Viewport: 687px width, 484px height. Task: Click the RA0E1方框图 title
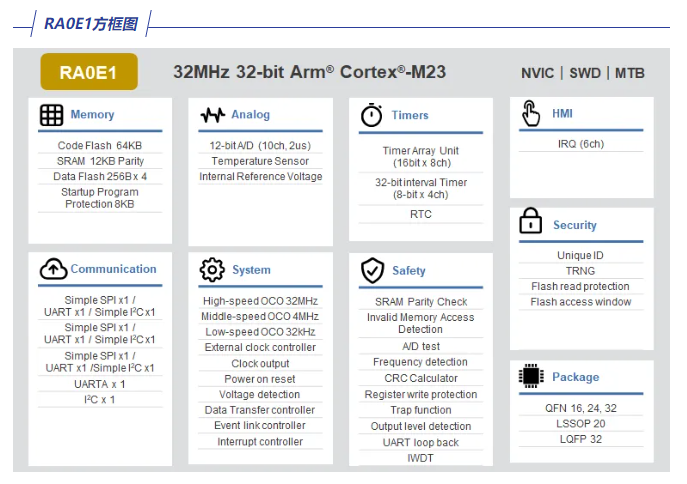[x=91, y=24]
